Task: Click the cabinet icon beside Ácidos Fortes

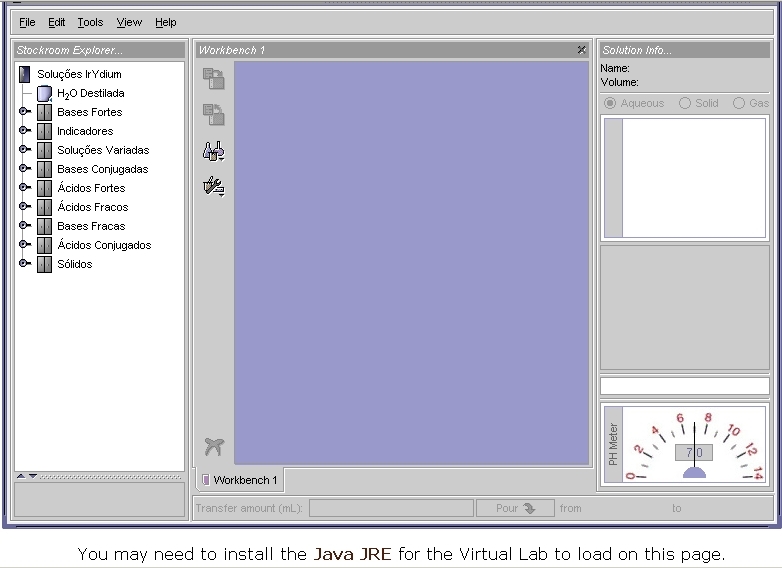Action: (44, 188)
